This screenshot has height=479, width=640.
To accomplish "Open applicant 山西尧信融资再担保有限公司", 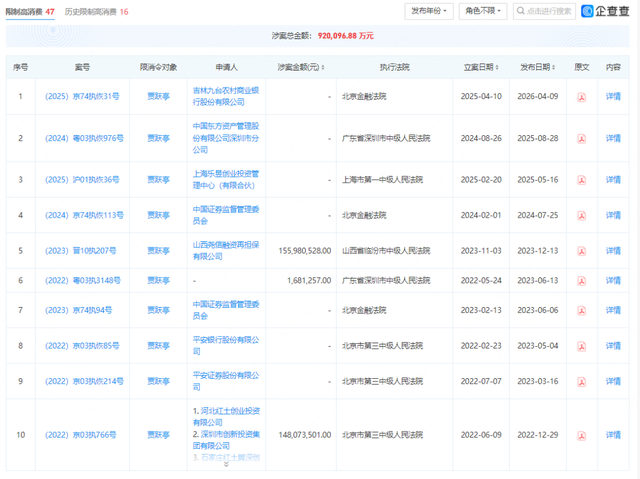I will [x=226, y=251].
